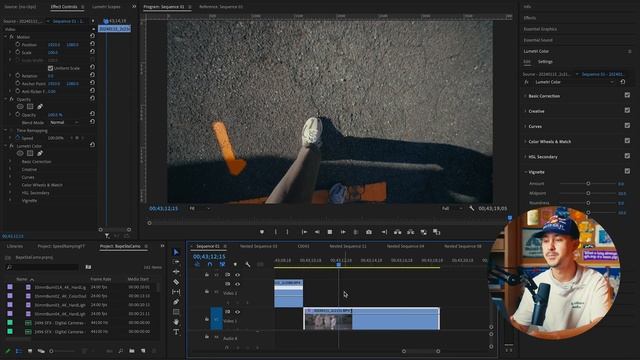Disable the Creative section checkbox
Viewport: 640px width, 360px height.
627,110
